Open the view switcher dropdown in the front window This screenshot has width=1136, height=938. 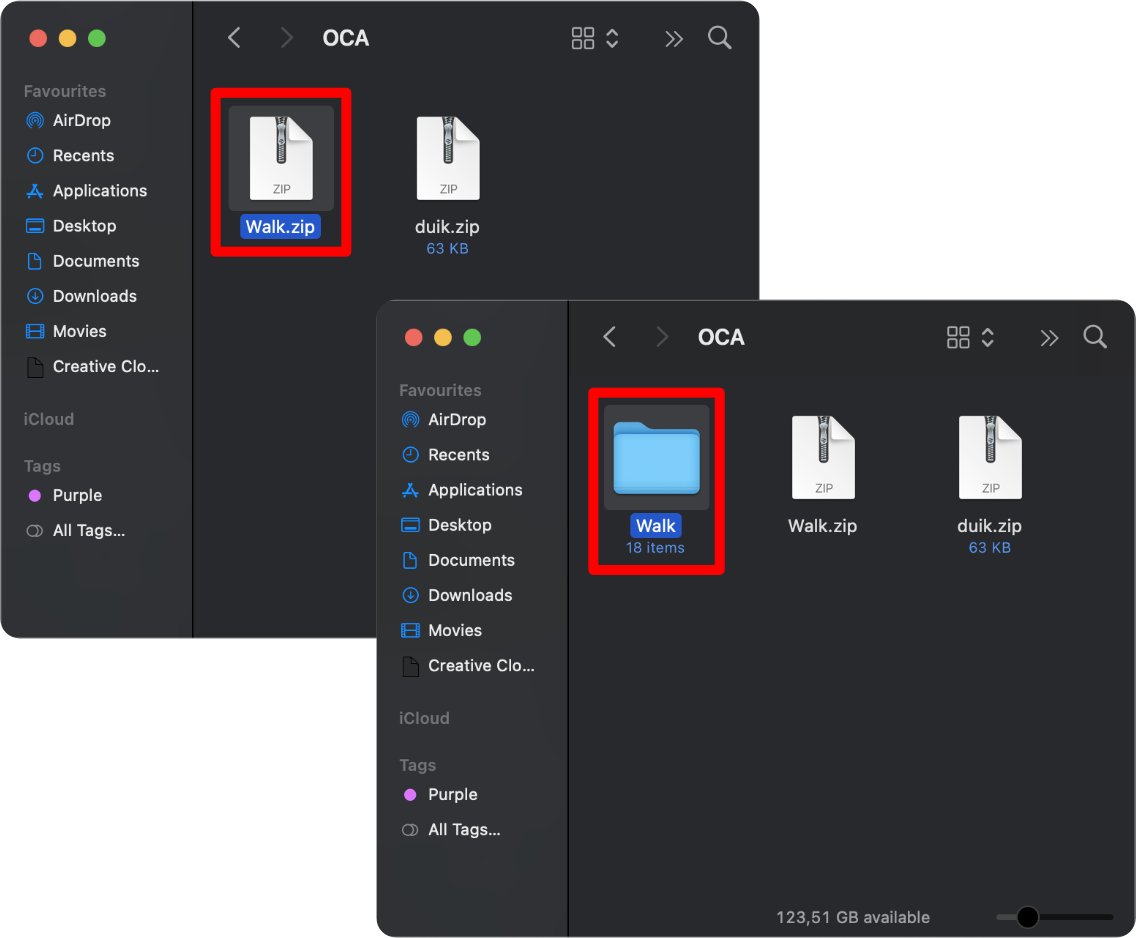[970, 337]
